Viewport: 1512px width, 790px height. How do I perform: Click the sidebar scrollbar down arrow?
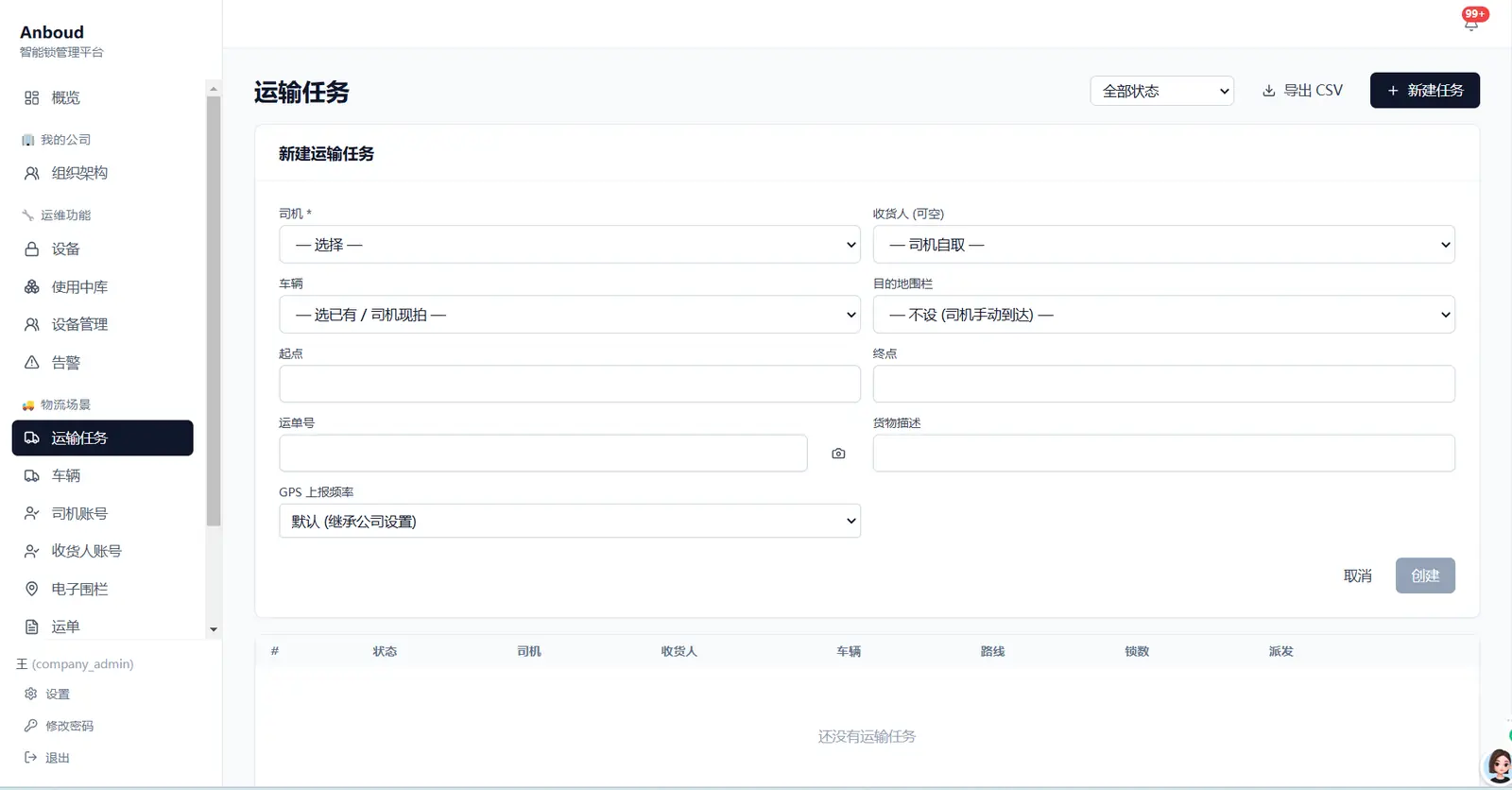tap(214, 629)
